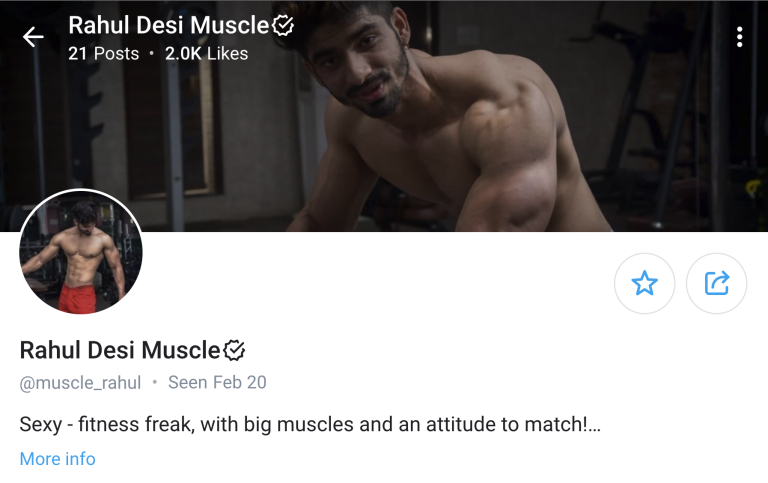The width and height of the screenshot is (768, 483).
Task: Click the @muscle_rahul username handle
Action: [x=80, y=383]
